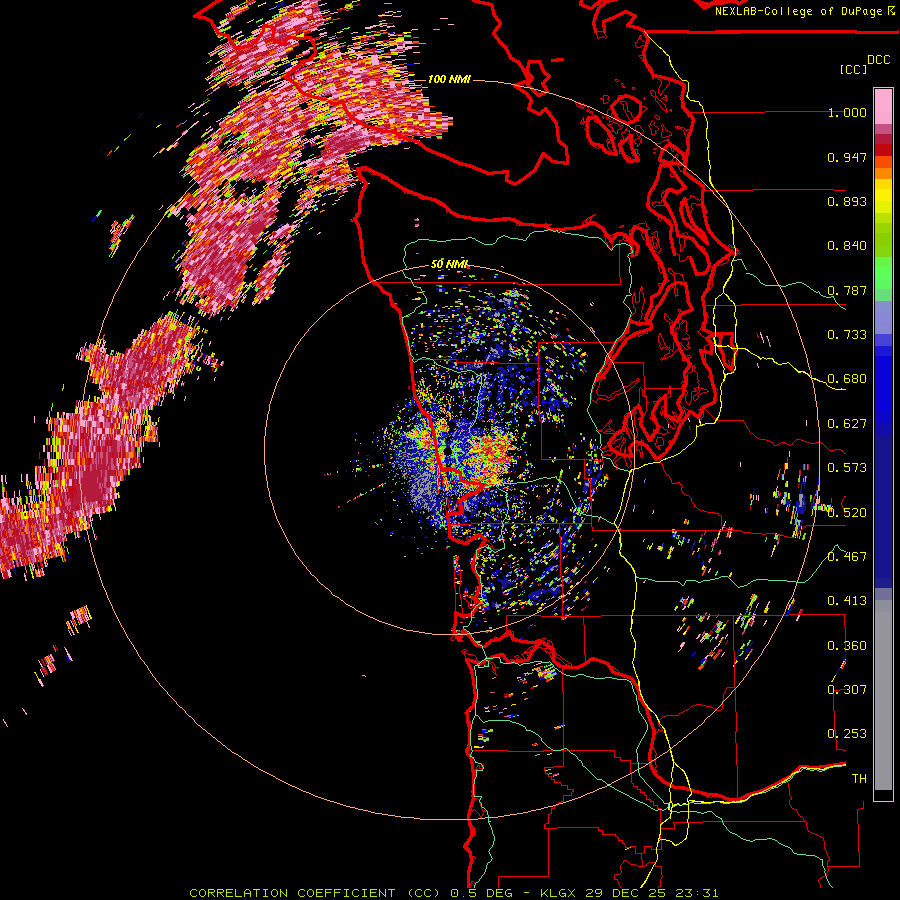This screenshot has height=900, width=900.
Task: Select the 0.680 scale value
Action: [x=847, y=379]
